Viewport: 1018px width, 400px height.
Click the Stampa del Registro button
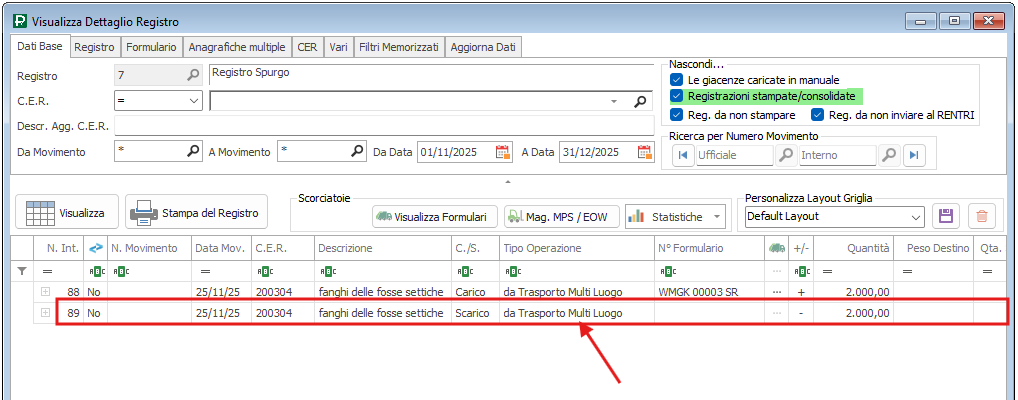point(196,213)
